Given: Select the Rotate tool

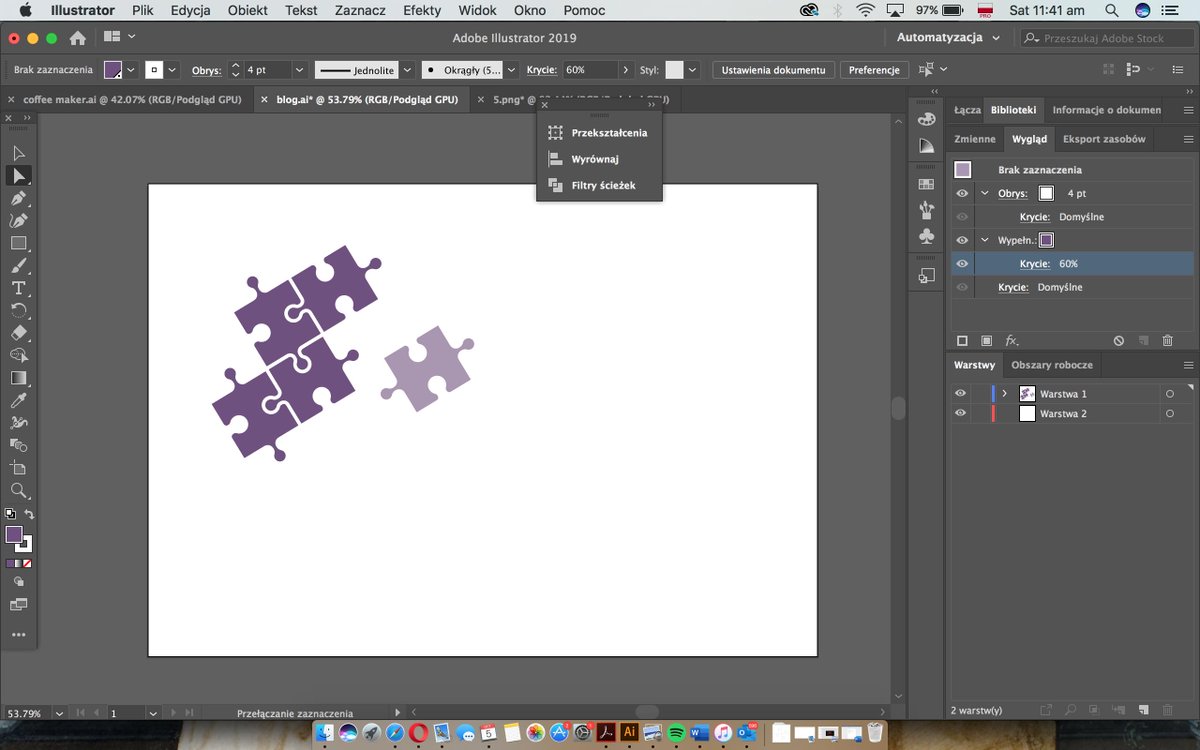Looking at the screenshot, I should (x=19, y=310).
